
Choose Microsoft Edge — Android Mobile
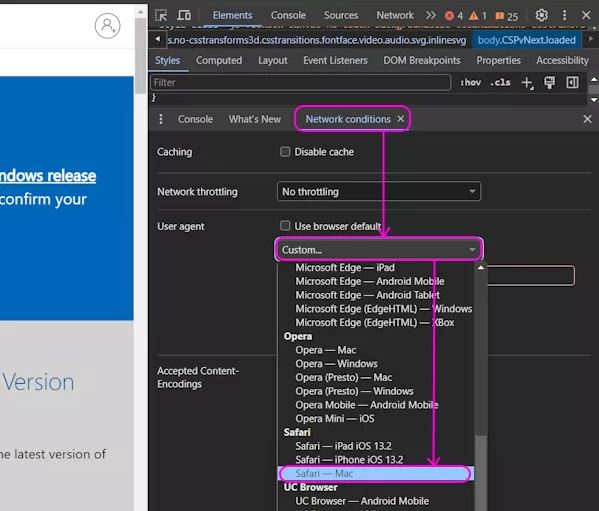coord(369,281)
